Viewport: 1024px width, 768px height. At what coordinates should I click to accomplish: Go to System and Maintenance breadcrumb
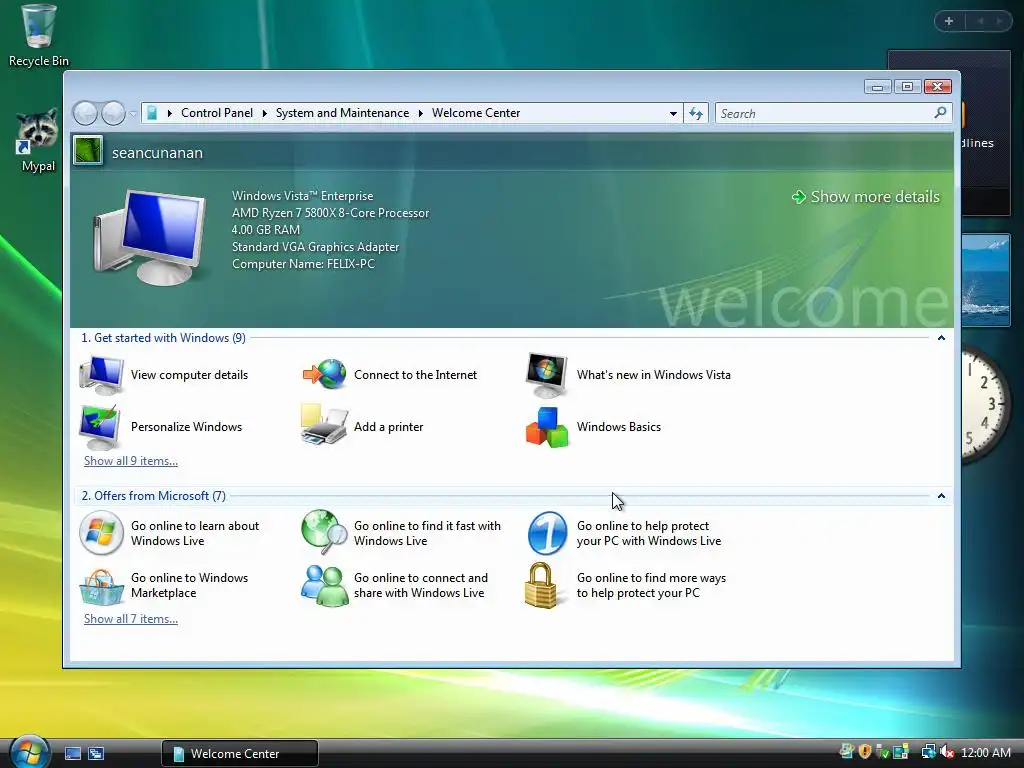(342, 113)
